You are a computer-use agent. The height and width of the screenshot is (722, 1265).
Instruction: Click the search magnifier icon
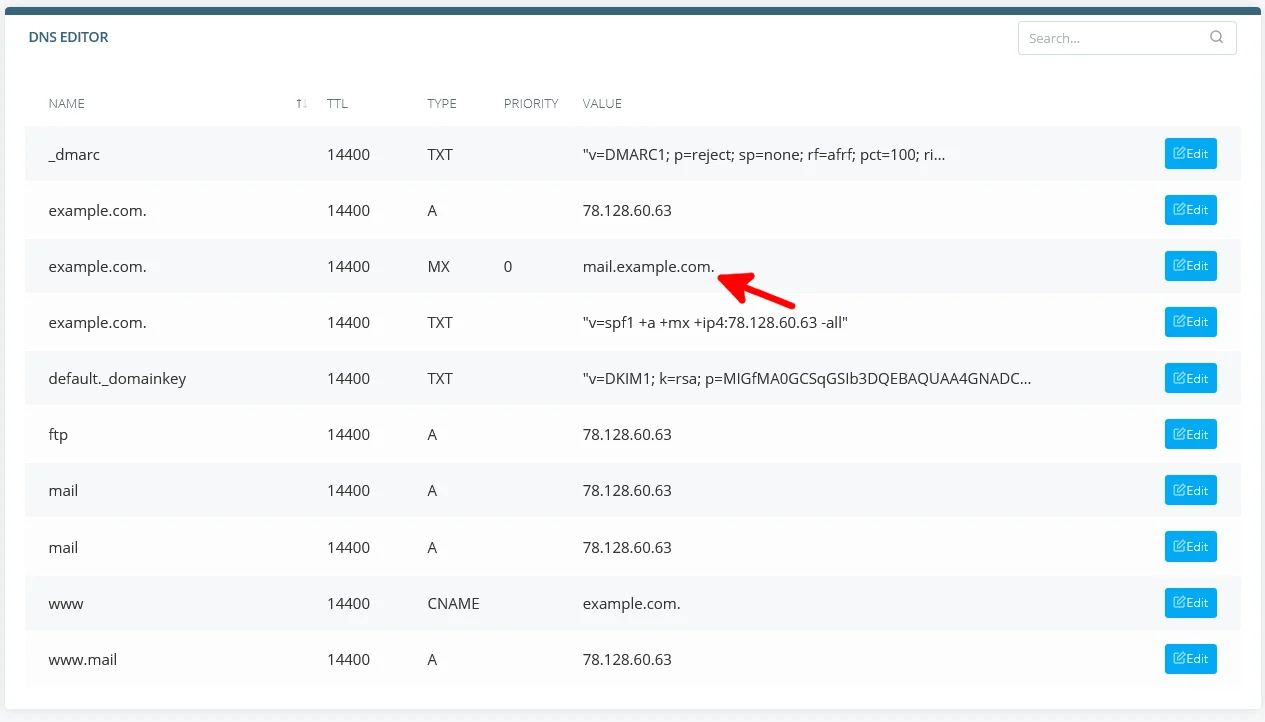point(1216,38)
